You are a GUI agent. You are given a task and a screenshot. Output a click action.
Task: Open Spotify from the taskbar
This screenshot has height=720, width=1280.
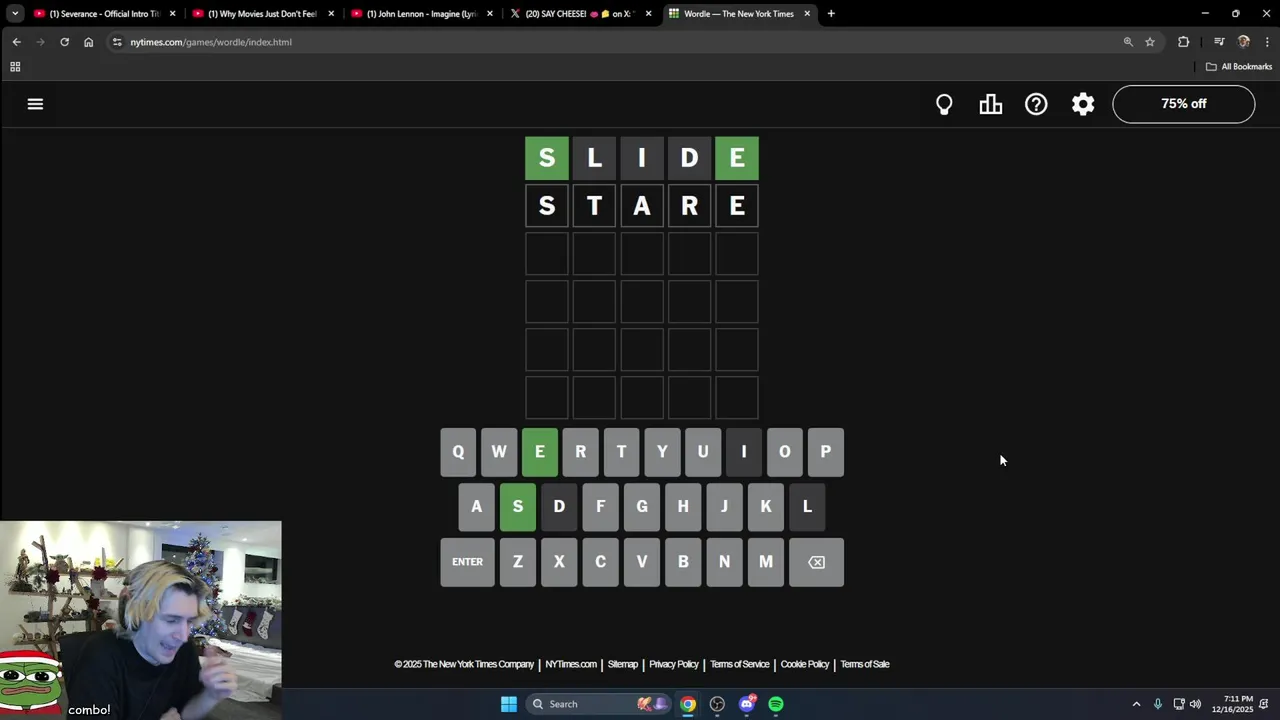[x=776, y=704]
